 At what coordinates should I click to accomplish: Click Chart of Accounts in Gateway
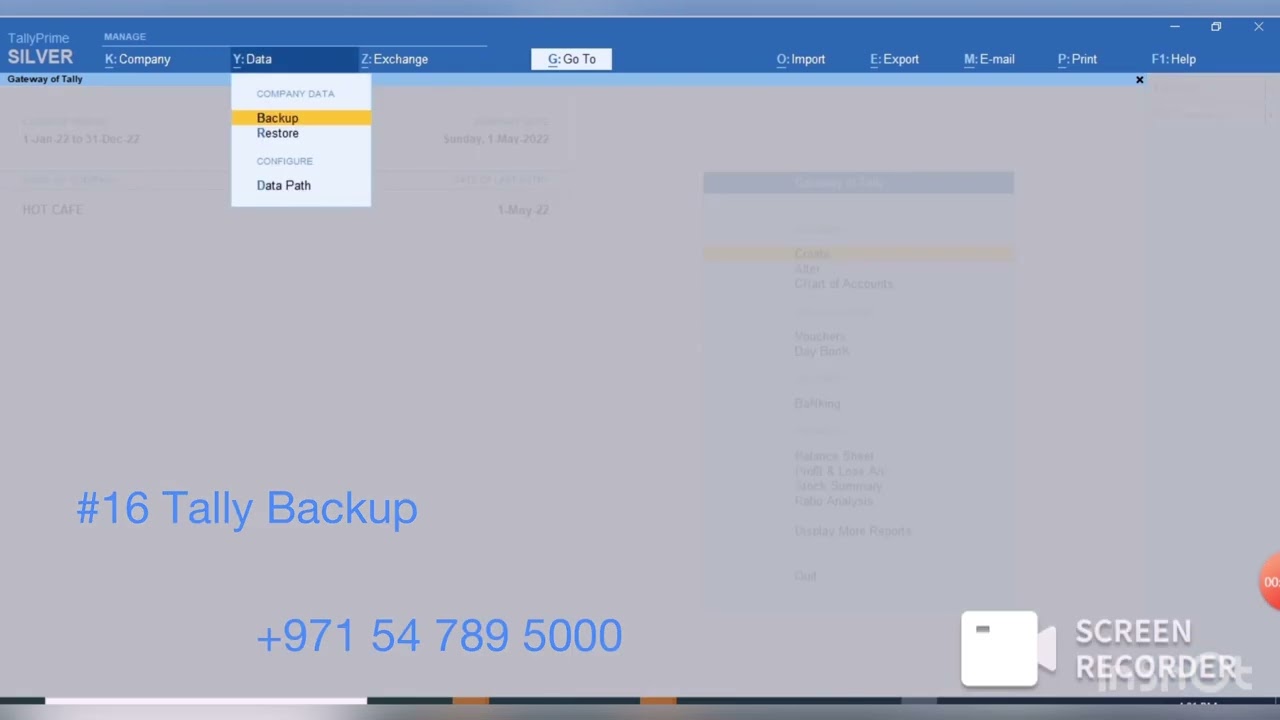click(x=843, y=284)
